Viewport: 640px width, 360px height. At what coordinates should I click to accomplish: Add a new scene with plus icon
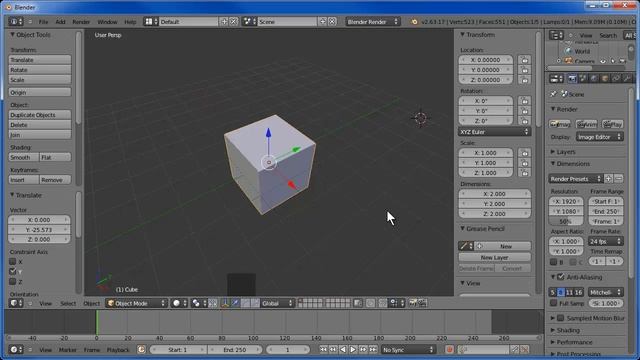tap(322, 22)
